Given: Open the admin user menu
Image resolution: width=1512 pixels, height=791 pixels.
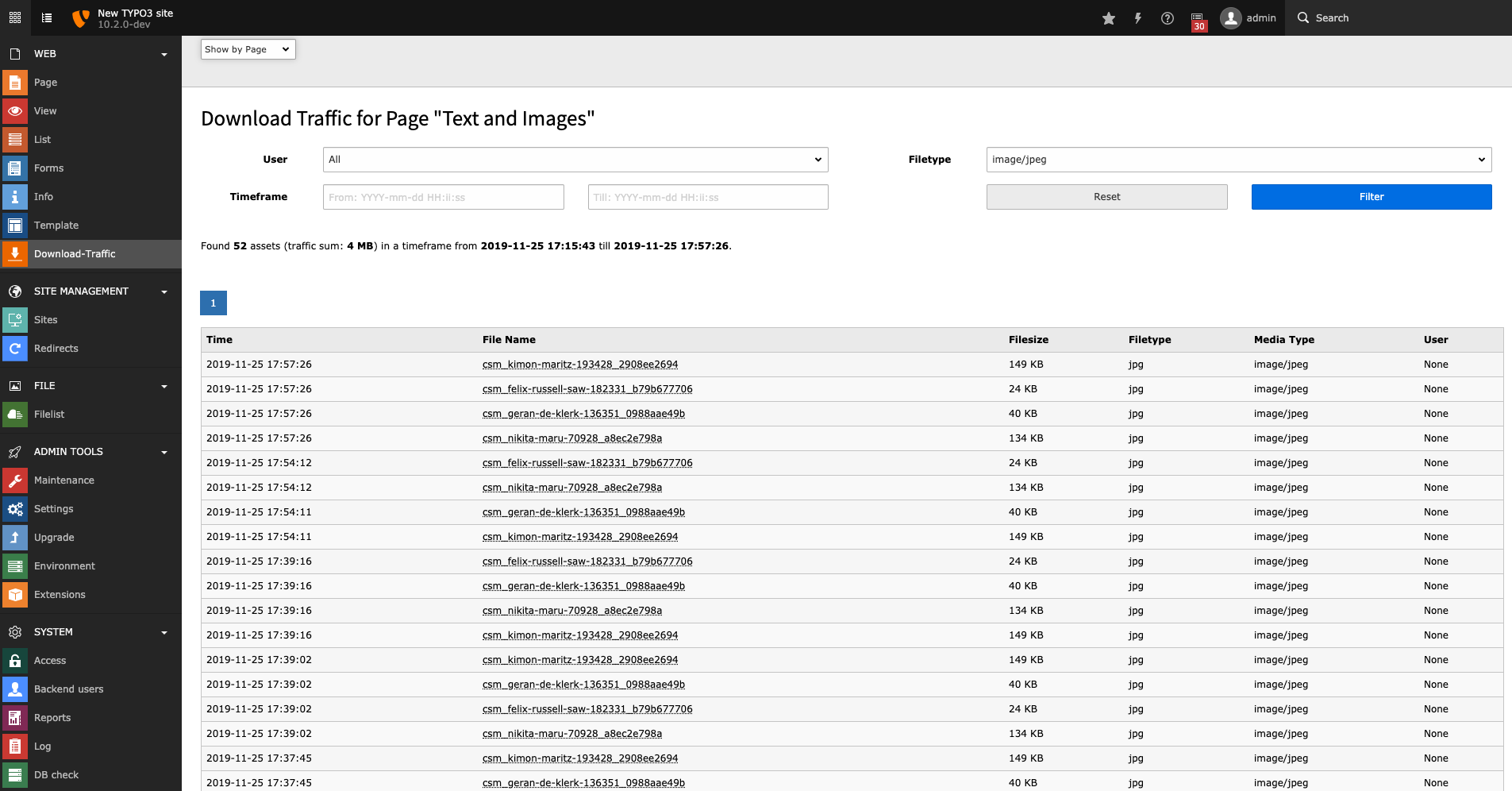Looking at the screenshot, I should click(x=1248, y=17).
